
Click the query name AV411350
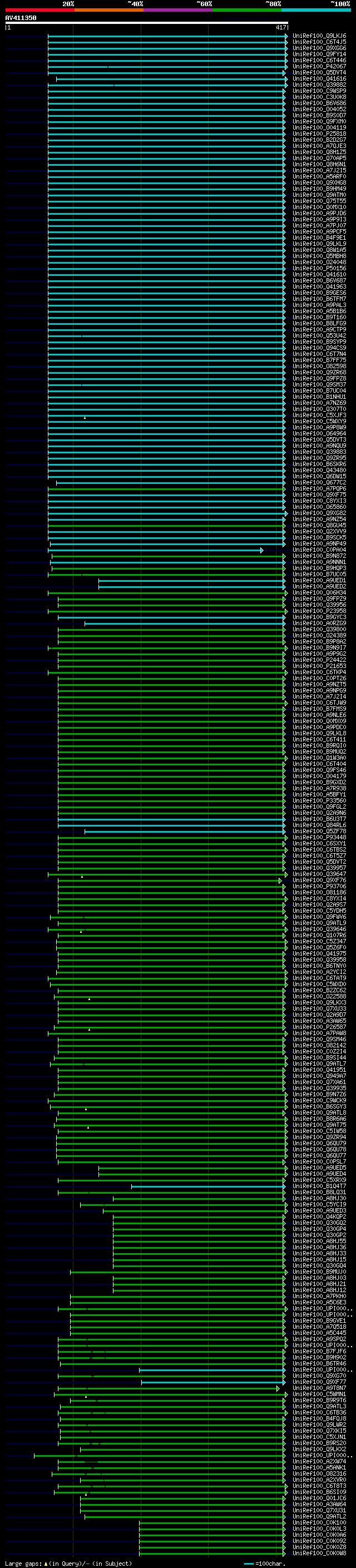(21, 18)
